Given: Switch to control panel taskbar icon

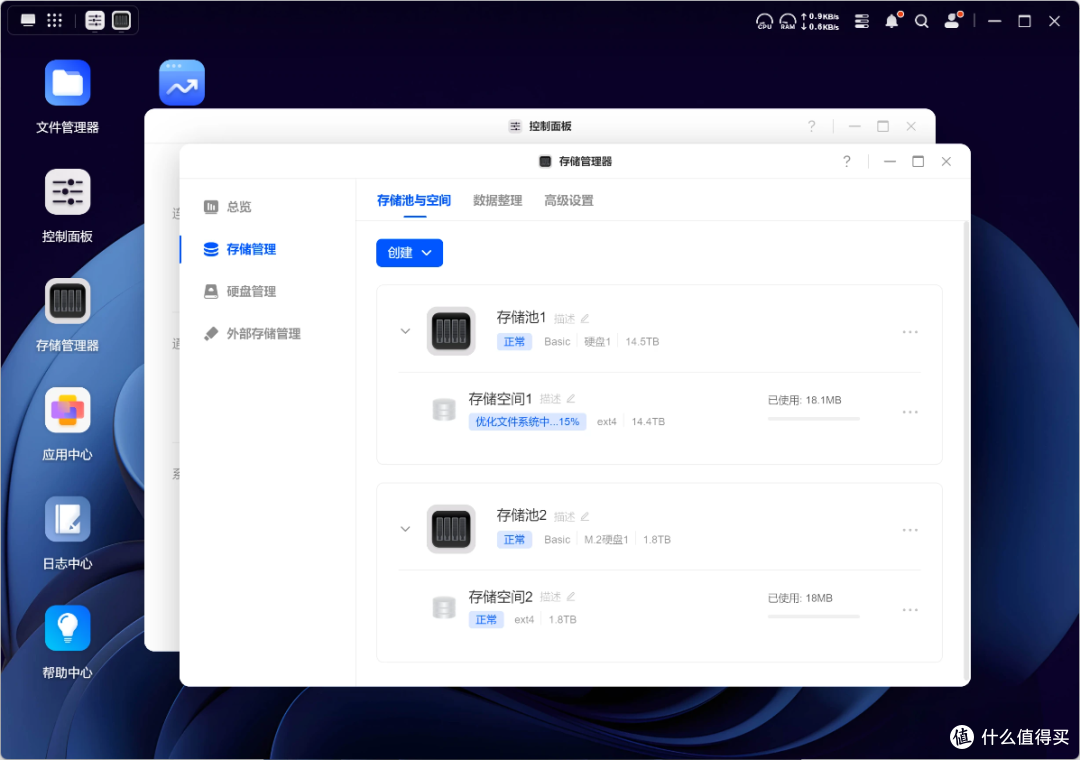Looking at the screenshot, I should click(x=94, y=21).
